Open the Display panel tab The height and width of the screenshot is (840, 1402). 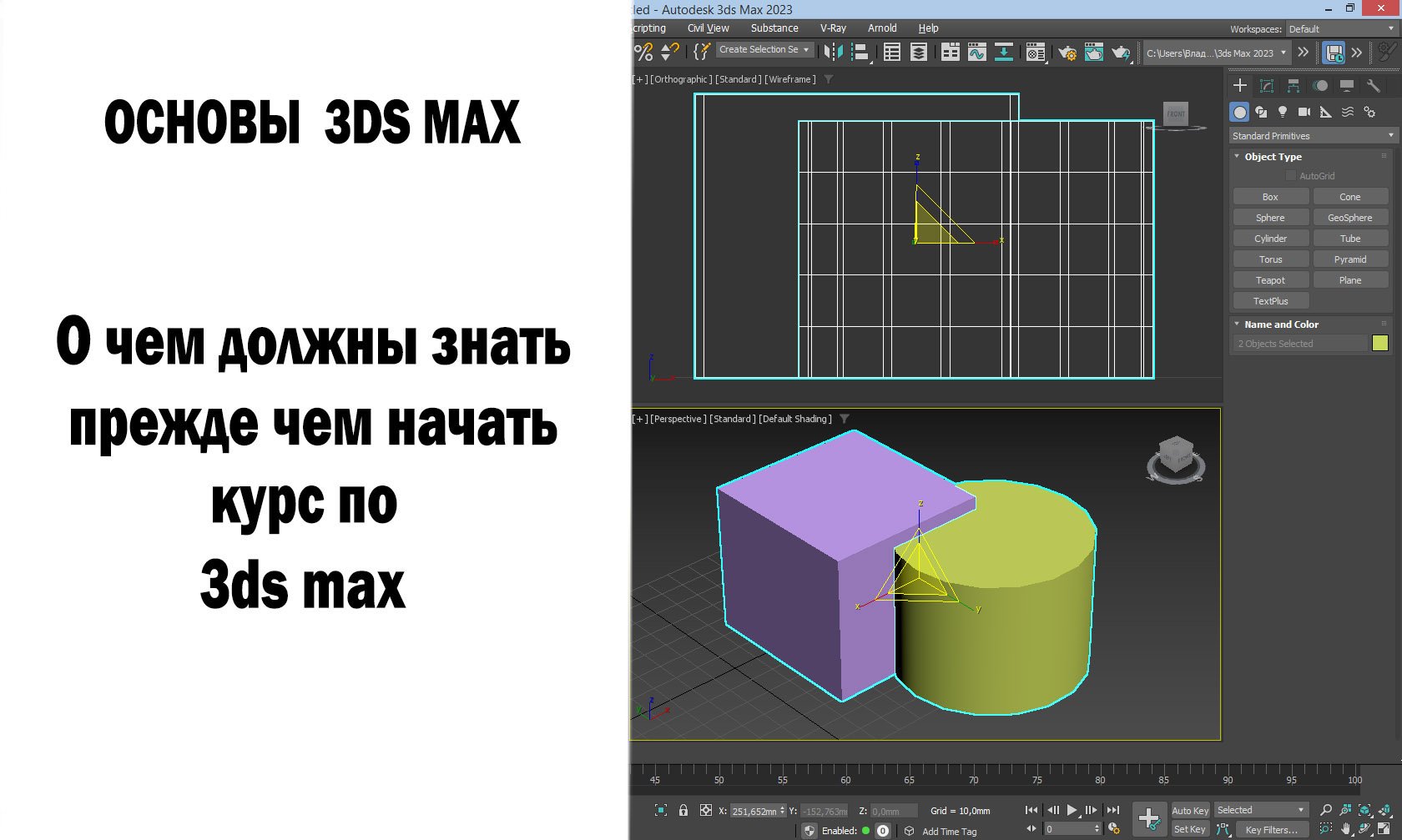point(1347,86)
